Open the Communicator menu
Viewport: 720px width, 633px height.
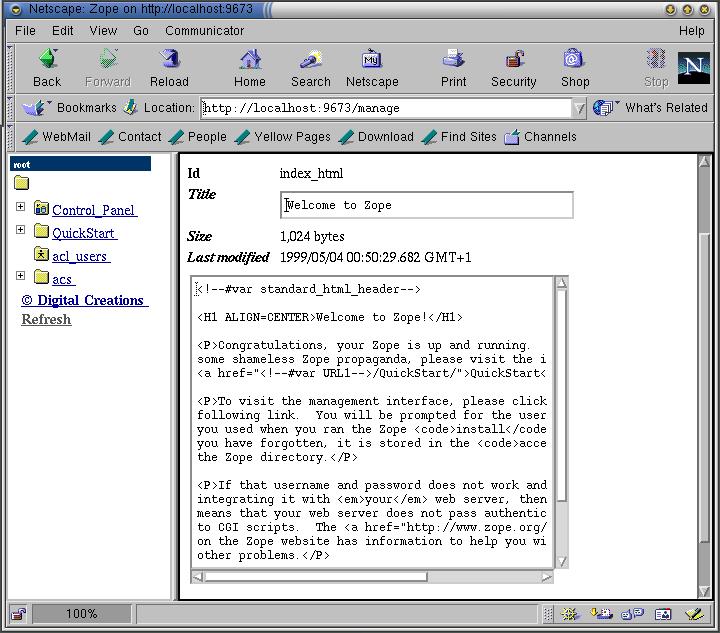(204, 31)
